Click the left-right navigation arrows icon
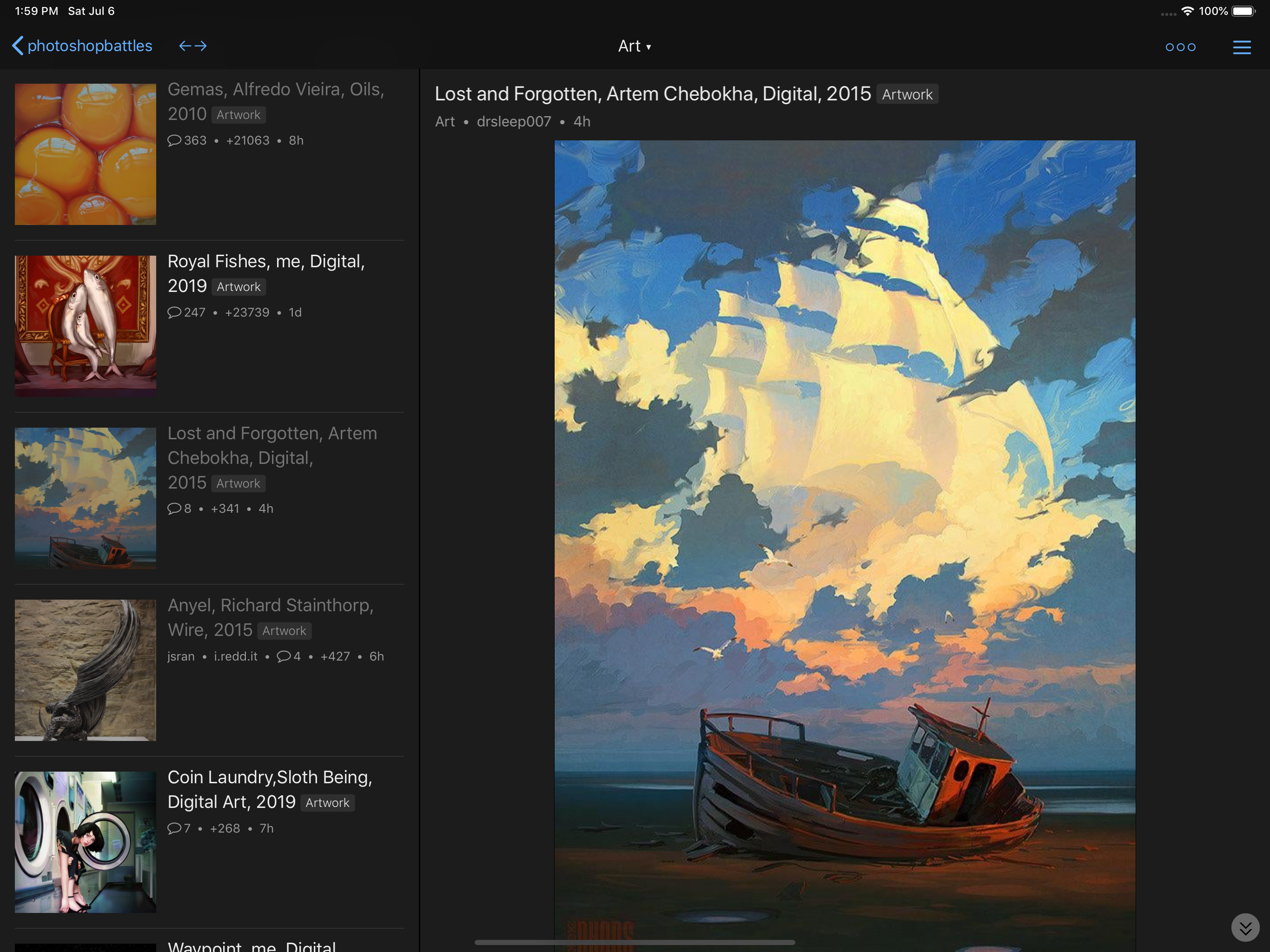 193,46
